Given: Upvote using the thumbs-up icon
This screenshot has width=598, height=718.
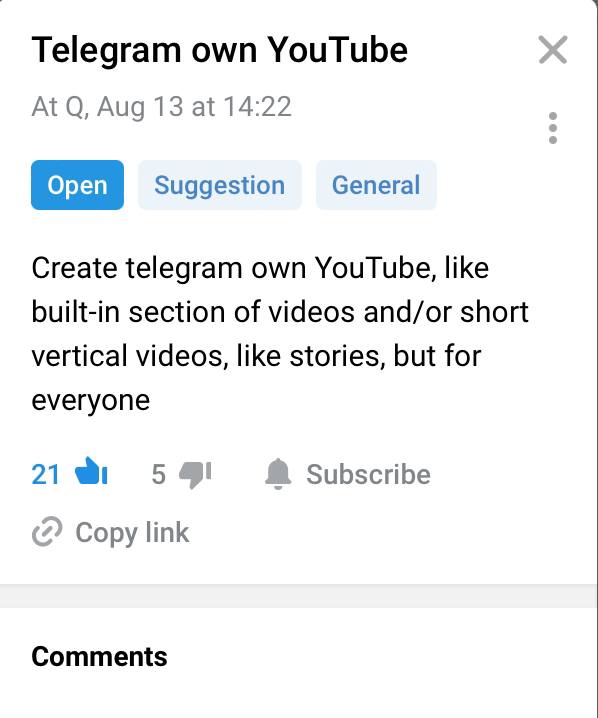Looking at the screenshot, I should pyautogui.click(x=91, y=472).
